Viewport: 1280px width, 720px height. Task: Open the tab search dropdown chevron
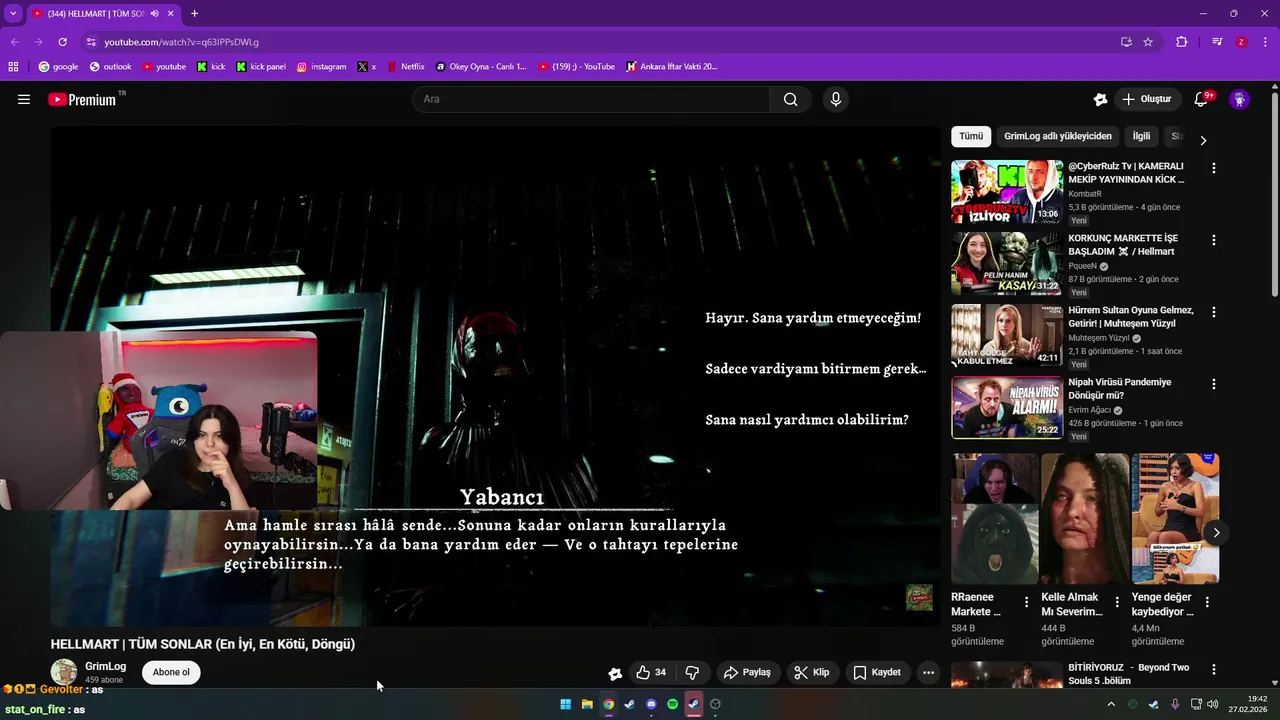[12, 14]
